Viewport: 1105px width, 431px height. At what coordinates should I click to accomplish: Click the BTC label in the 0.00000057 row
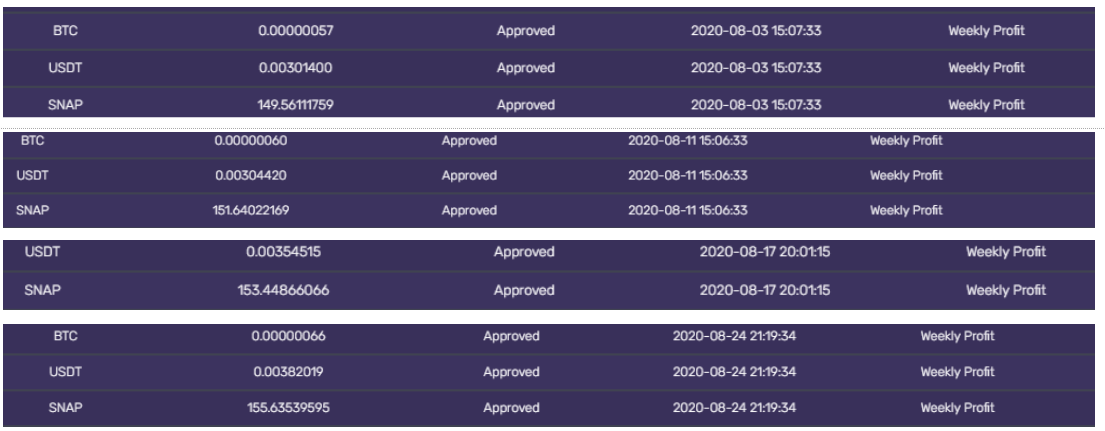click(x=66, y=31)
